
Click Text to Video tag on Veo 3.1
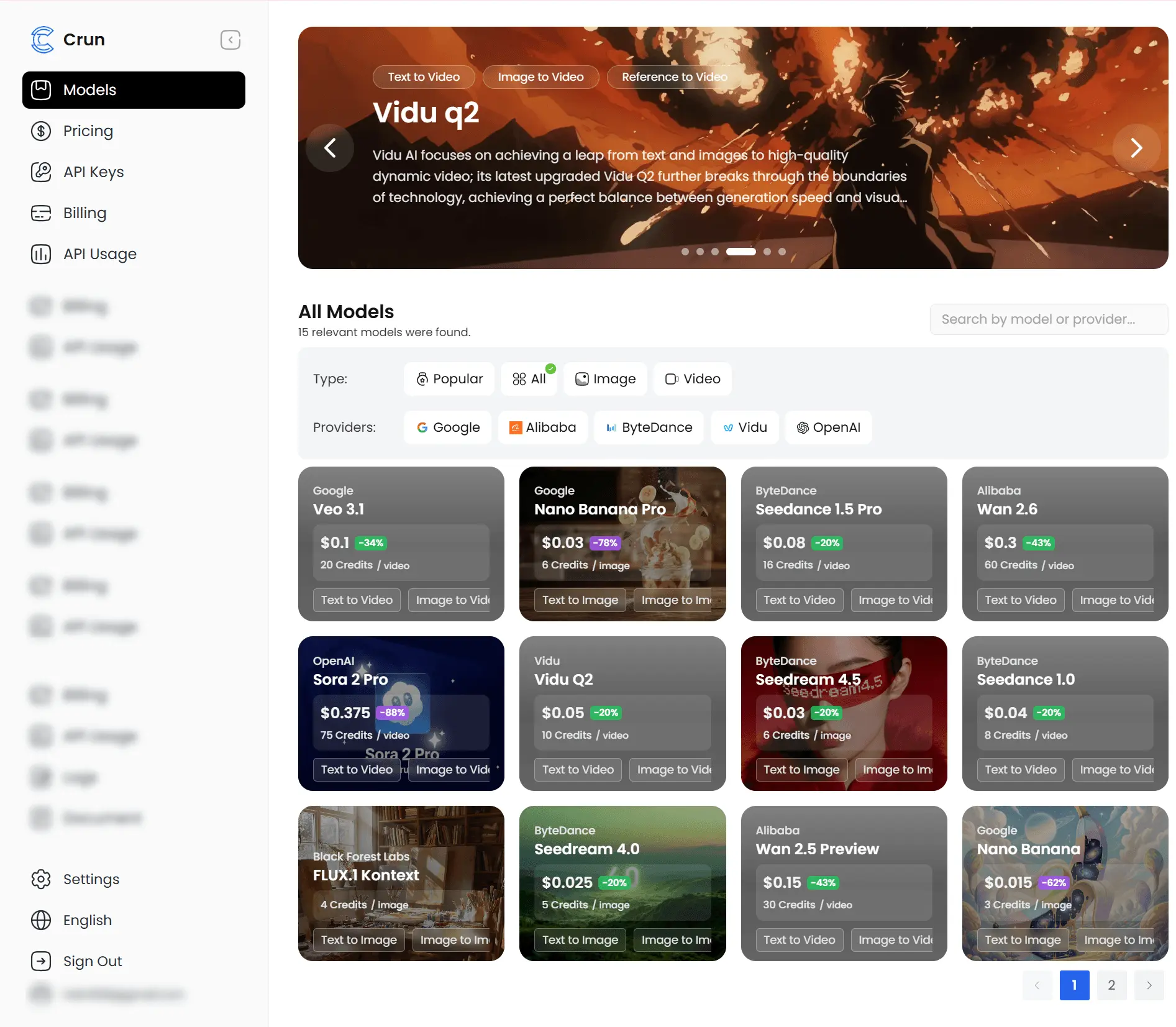coord(357,600)
